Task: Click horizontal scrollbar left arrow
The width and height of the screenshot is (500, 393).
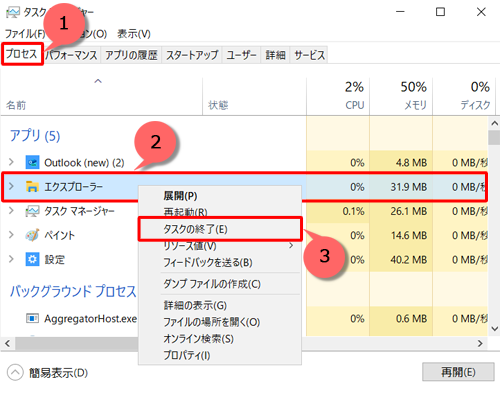Action: pos(7,343)
